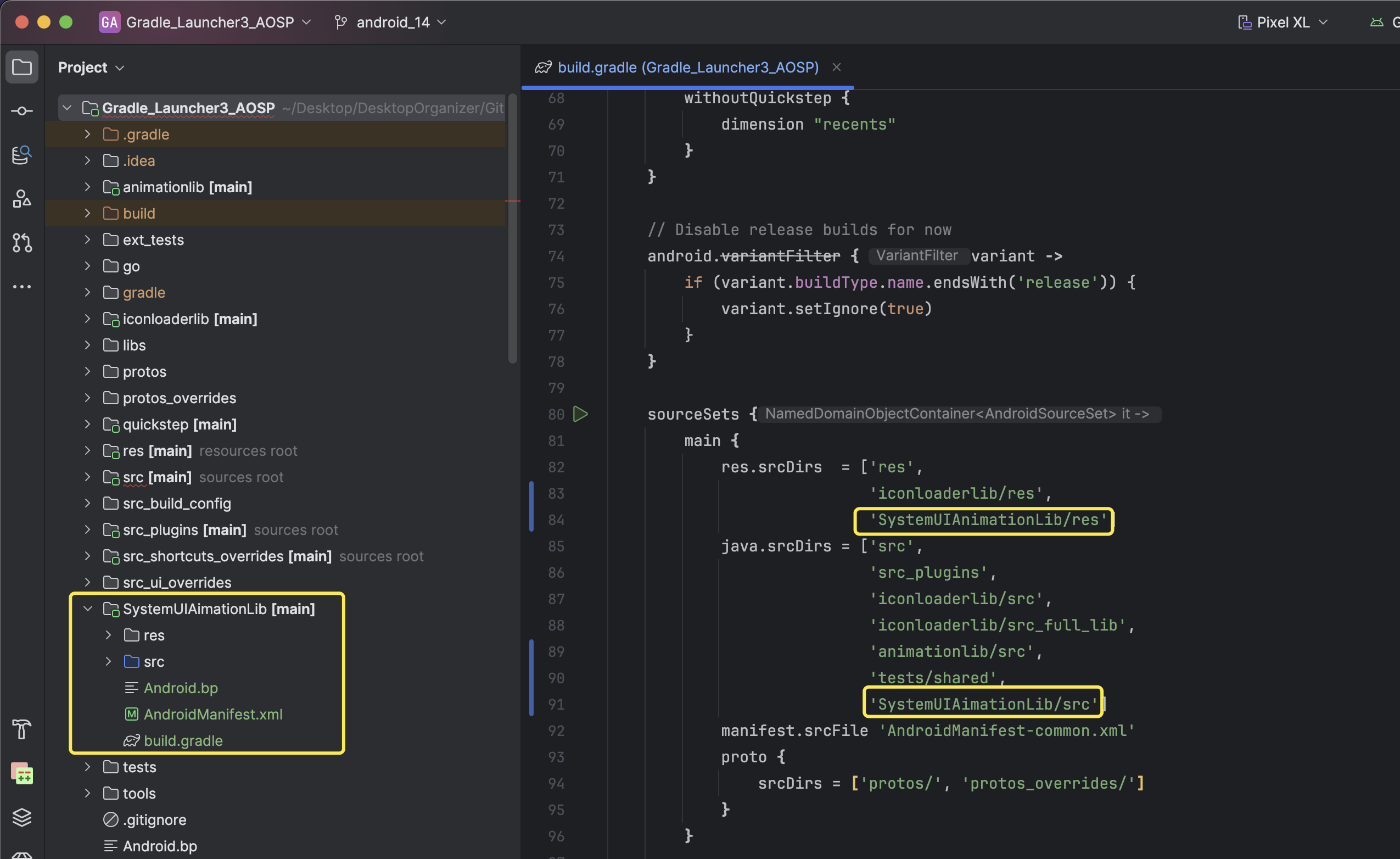Image resolution: width=1400 pixels, height=859 pixels.
Task: Switch to build.gradle (Gradle_Launcher3_AOSP) tab
Action: point(687,67)
